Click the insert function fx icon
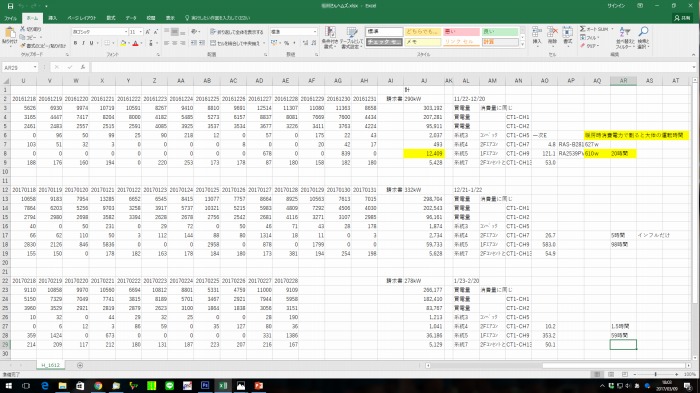Image resolution: width=700 pixels, height=393 pixels. pos(83,67)
